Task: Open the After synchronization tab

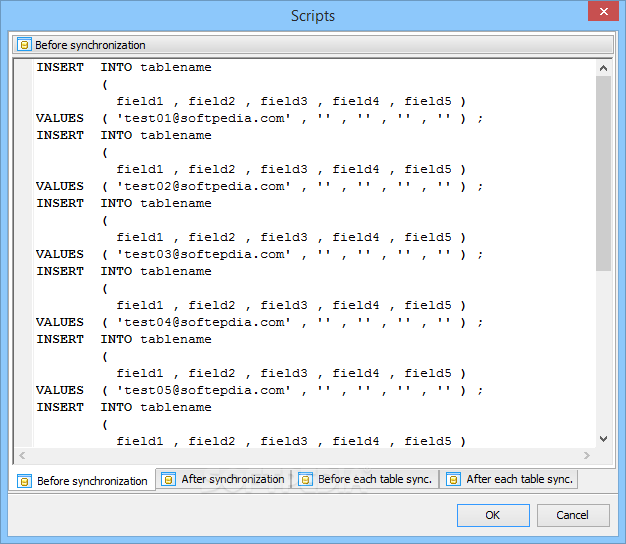Action: point(224,479)
